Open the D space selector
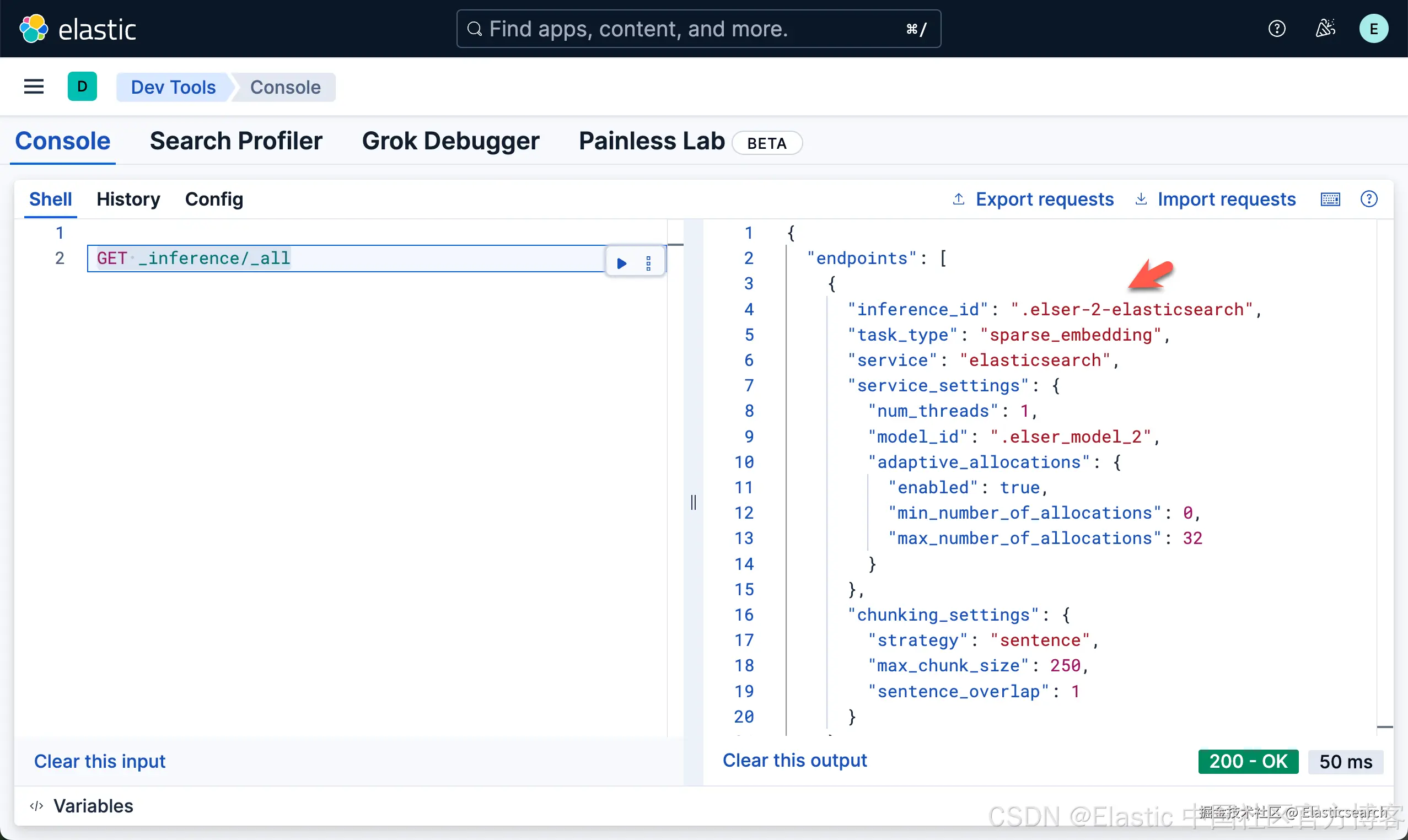The image size is (1408, 840). pyautogui.click(x=82, y=87)
